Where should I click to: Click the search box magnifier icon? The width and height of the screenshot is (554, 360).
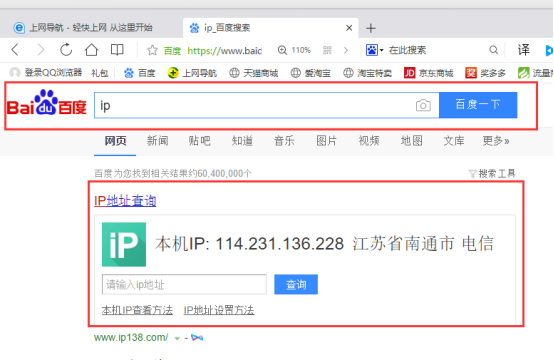click(x=494, y=50)
